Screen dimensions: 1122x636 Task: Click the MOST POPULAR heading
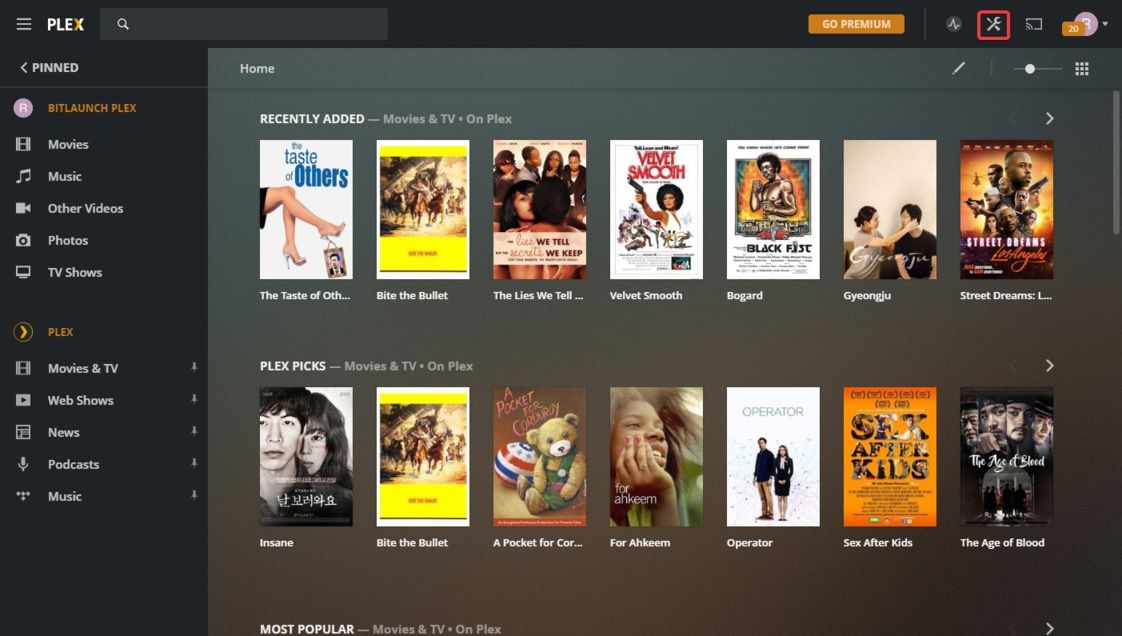[307, 629]
